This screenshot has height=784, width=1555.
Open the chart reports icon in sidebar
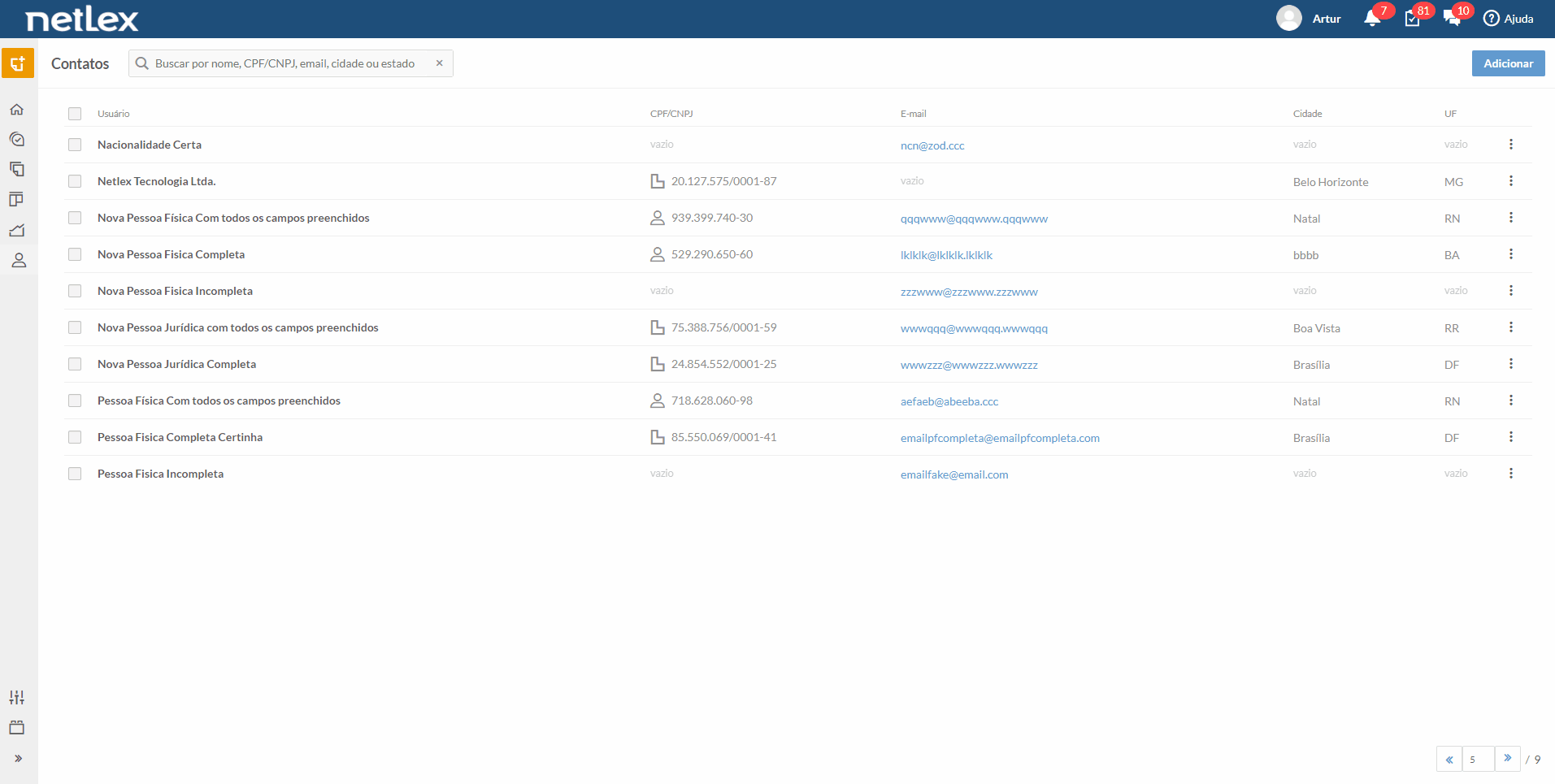[17, 231]
